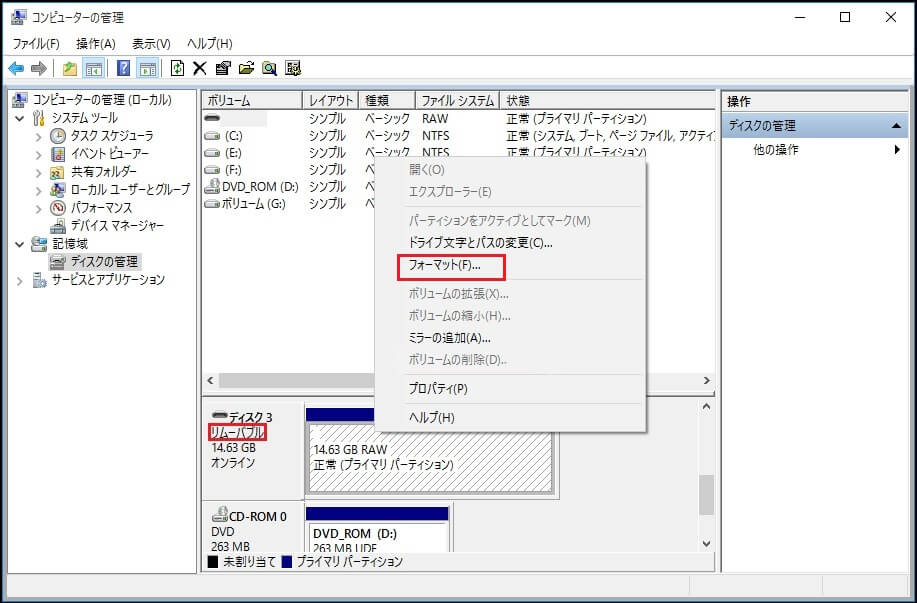Click the properties hand-and-paper toolbar icon
Image resolution: width=917 pixels, height=603 pixels.
[221, 68]
